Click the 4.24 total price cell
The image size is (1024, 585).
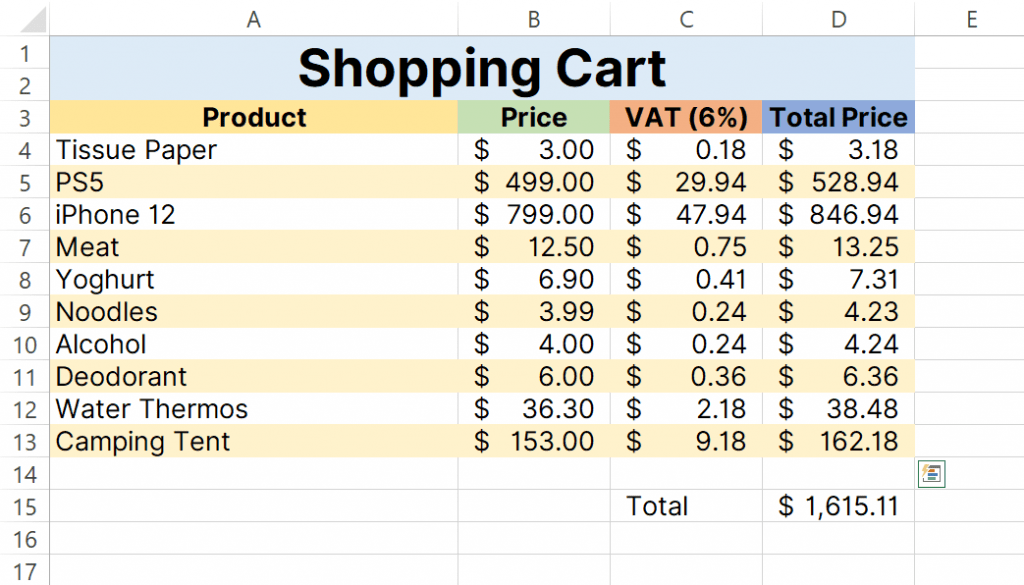pyautogui.click(x=839, y=344)
